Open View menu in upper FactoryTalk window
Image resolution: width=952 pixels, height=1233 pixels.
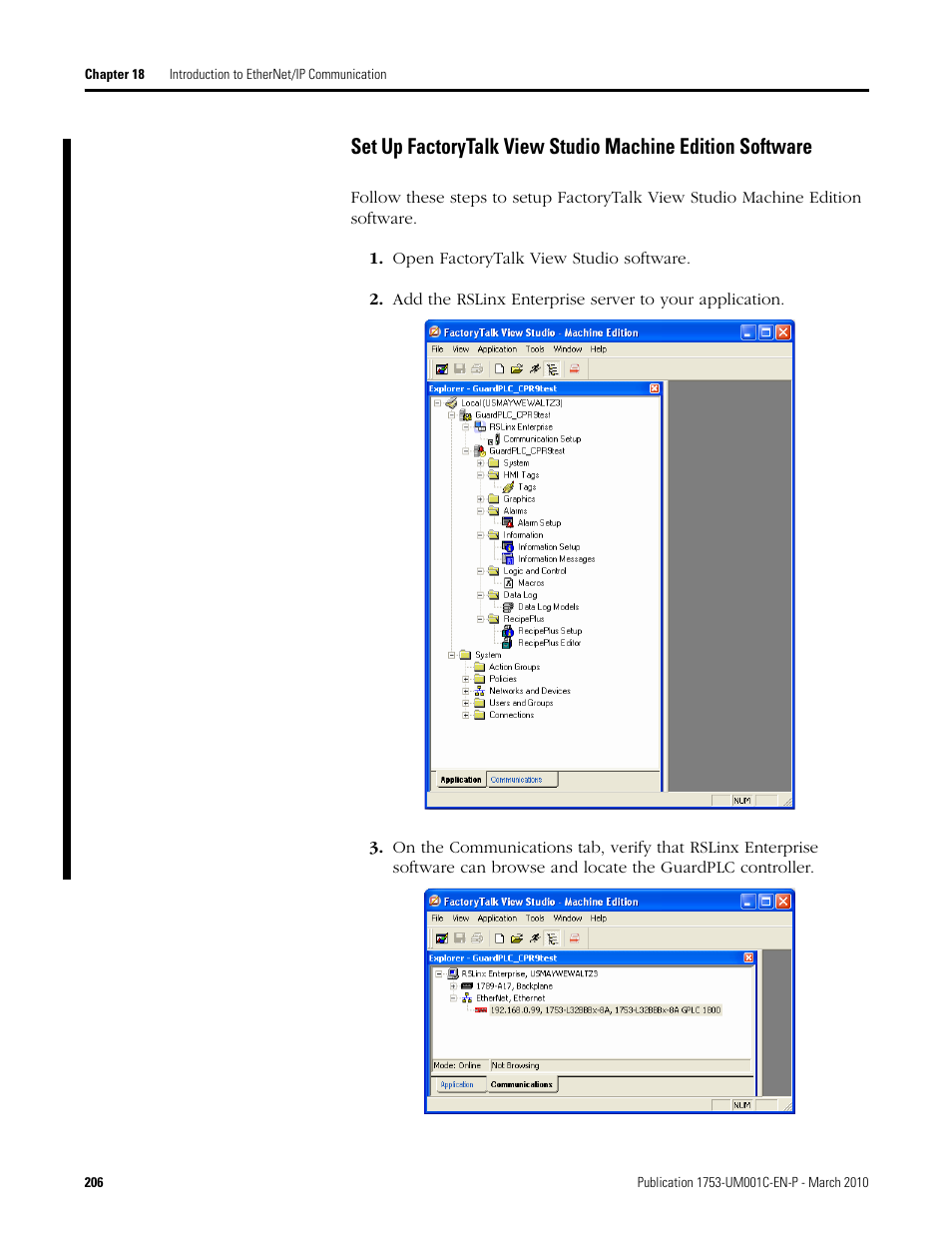pos(460,349)
